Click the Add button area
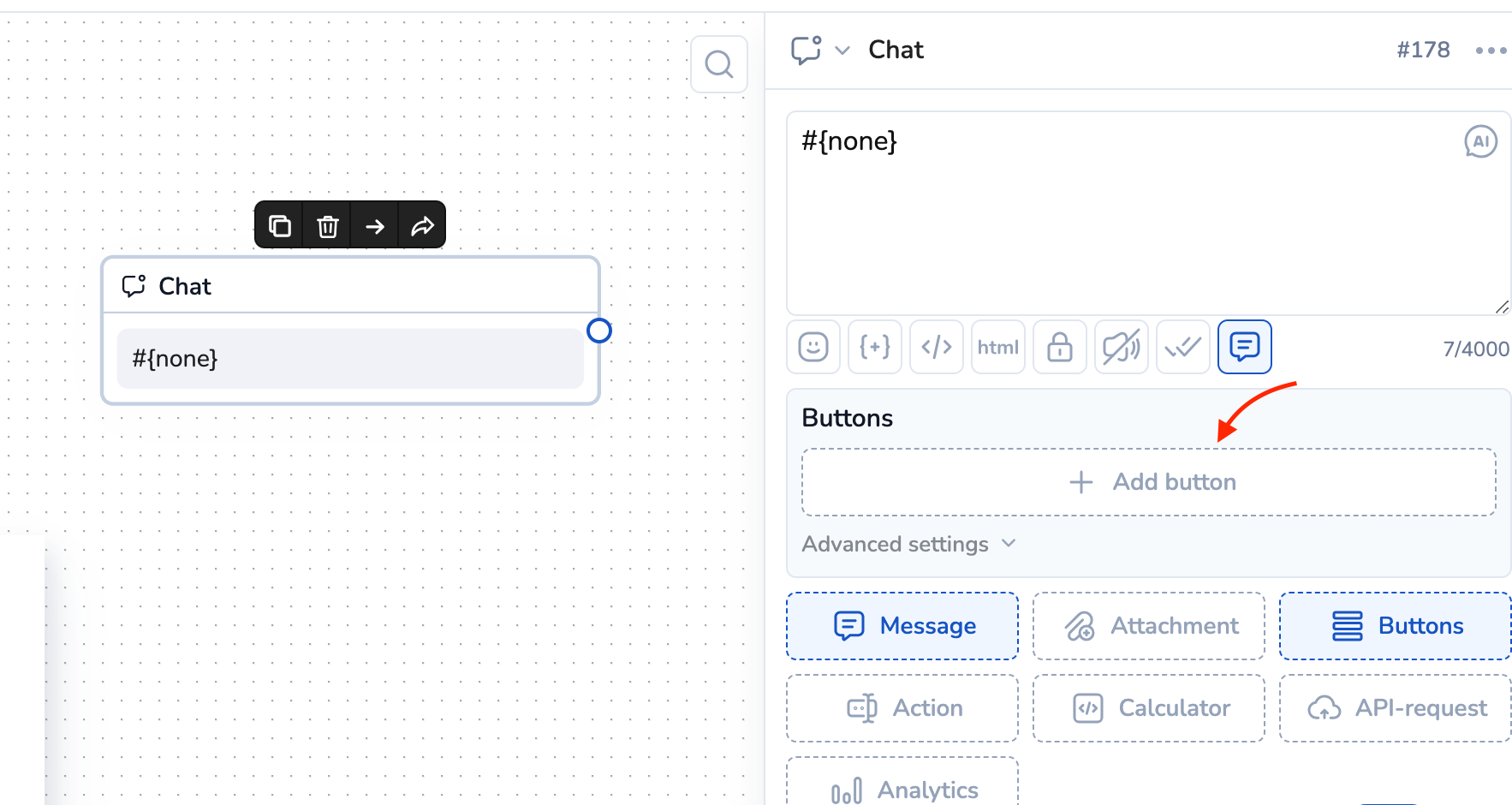 (x=1149, y=482)
